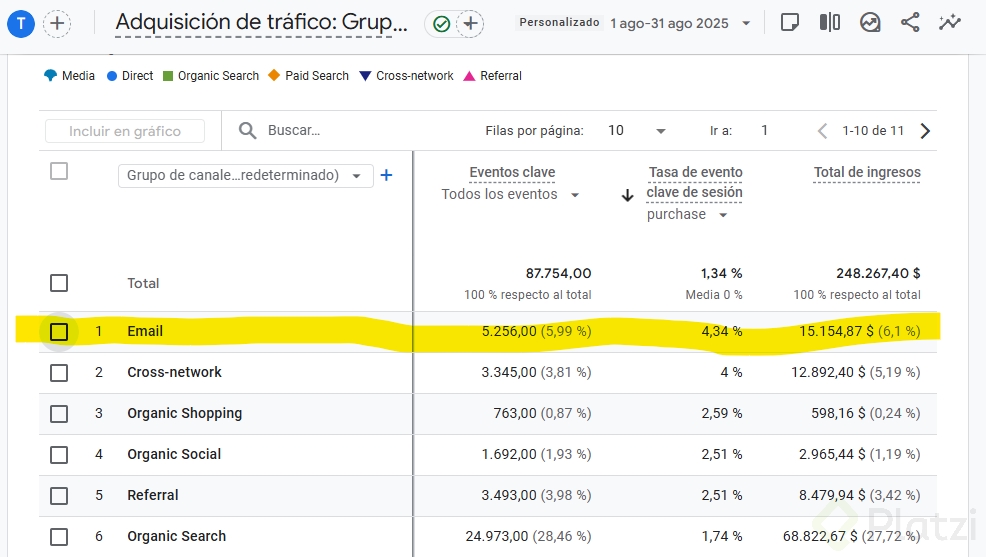Select all rows with header checkbox
The width and height of the screenshot is (986, 557).
pyautogui.click(x=59, y=171)
